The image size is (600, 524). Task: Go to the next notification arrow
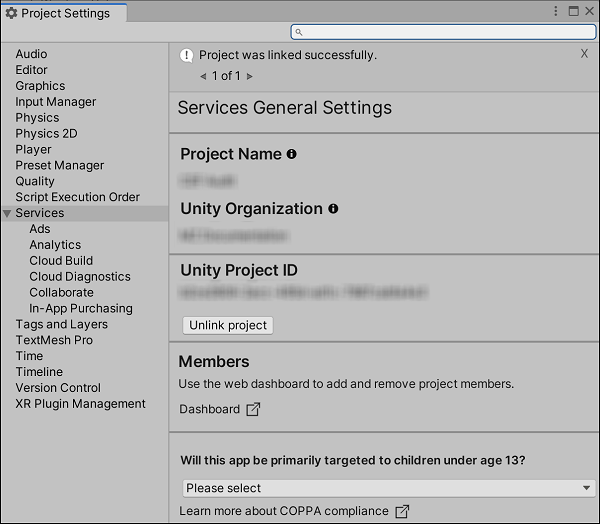click(x=250, y=76)
